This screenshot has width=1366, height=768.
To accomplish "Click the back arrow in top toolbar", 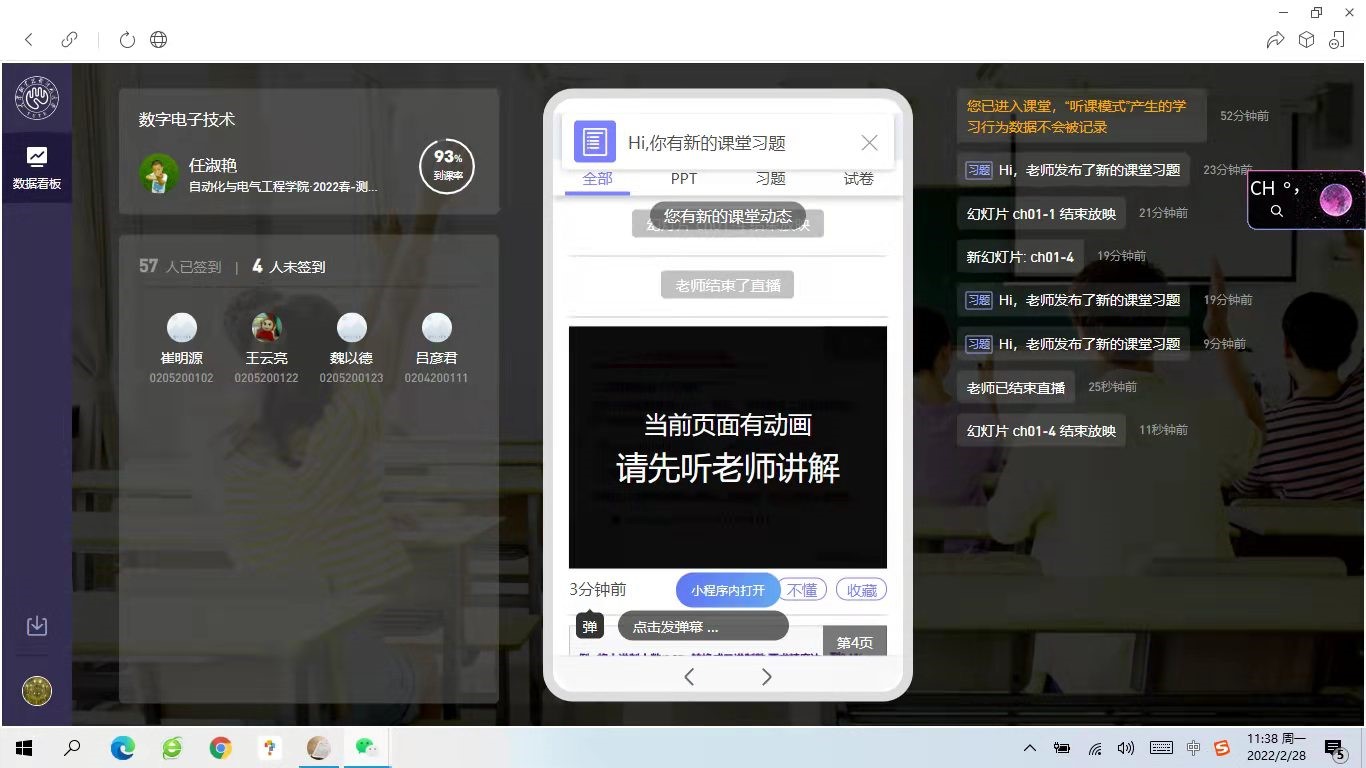I will pyautogui.click(x=29, y=40).
